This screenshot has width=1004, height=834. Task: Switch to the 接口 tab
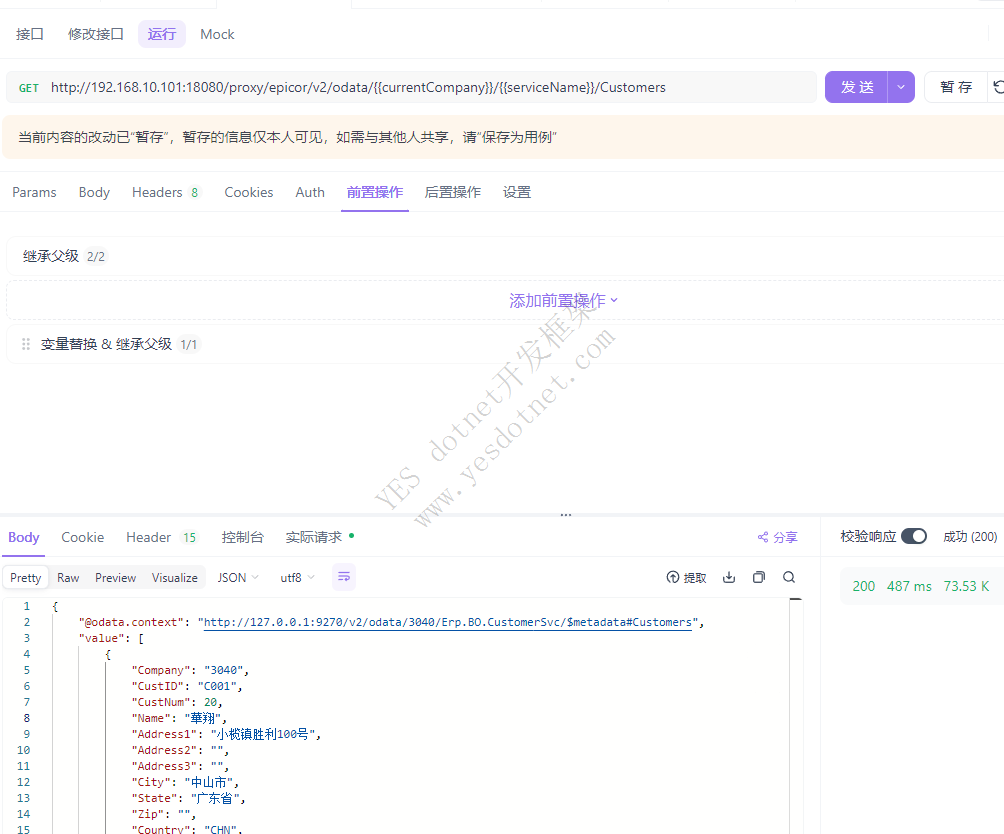point(29,35)
